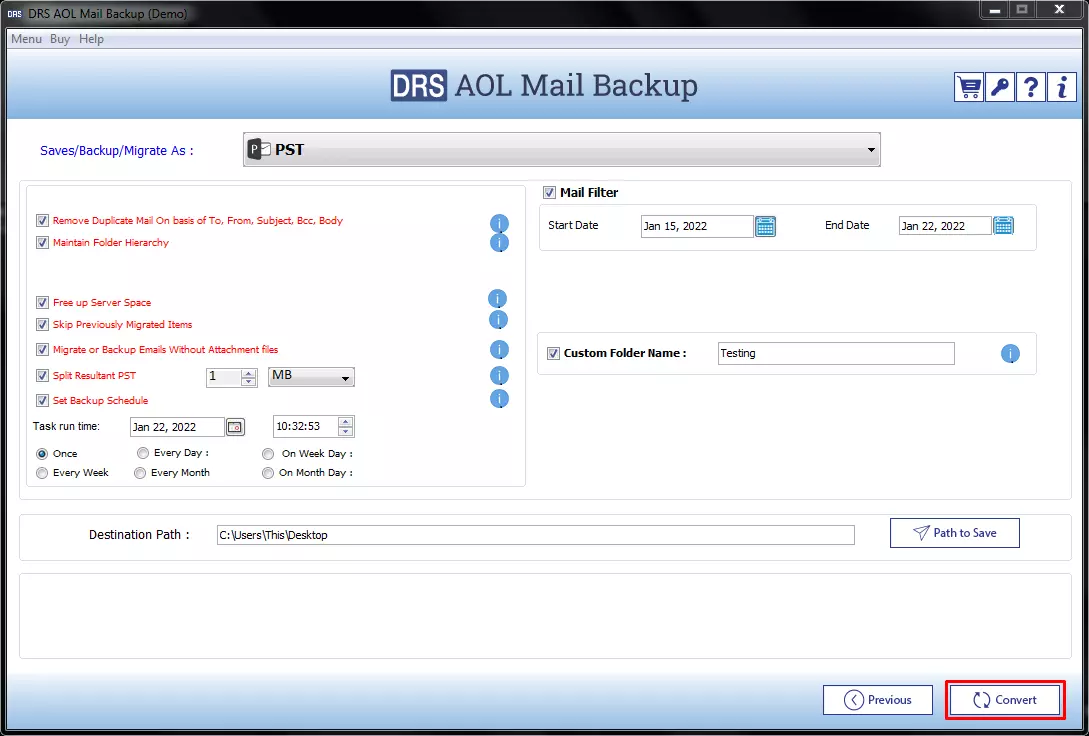
Task: Click the split size number field
Action: tap(224, 377)
